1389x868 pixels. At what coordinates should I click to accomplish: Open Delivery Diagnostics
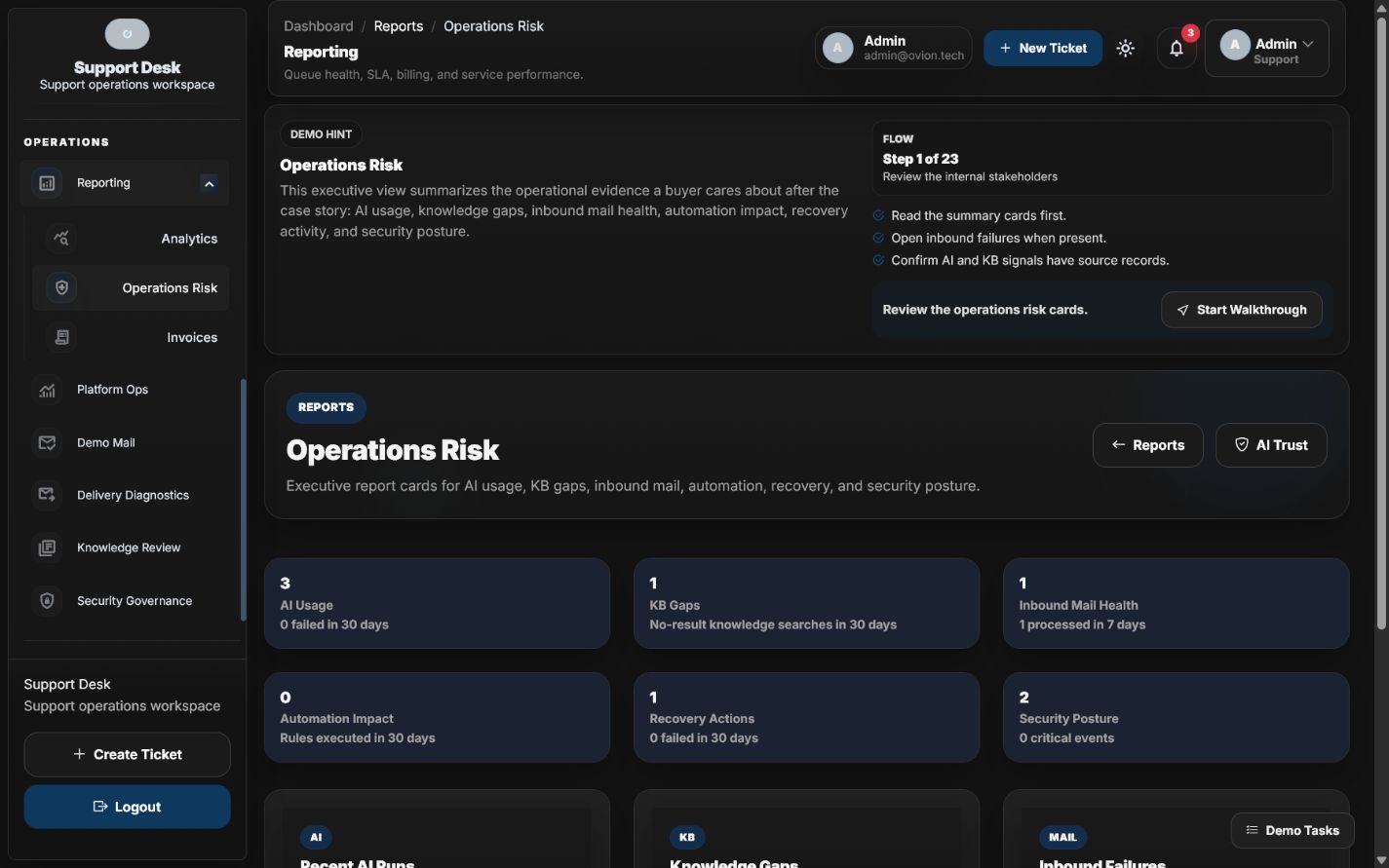pyautogui.click(x=124, y=495)
